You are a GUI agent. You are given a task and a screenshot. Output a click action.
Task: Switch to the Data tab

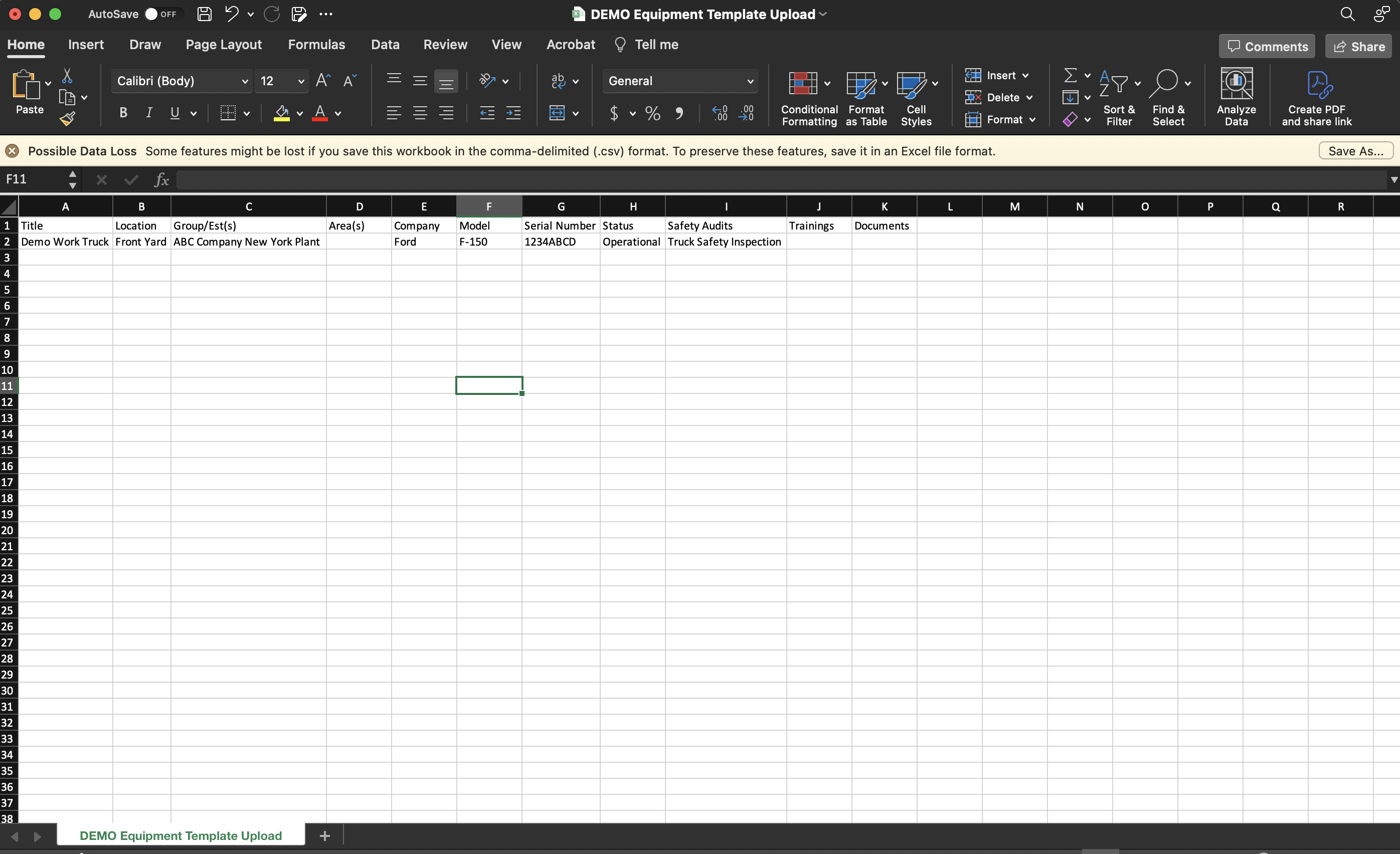pos(385,44)
